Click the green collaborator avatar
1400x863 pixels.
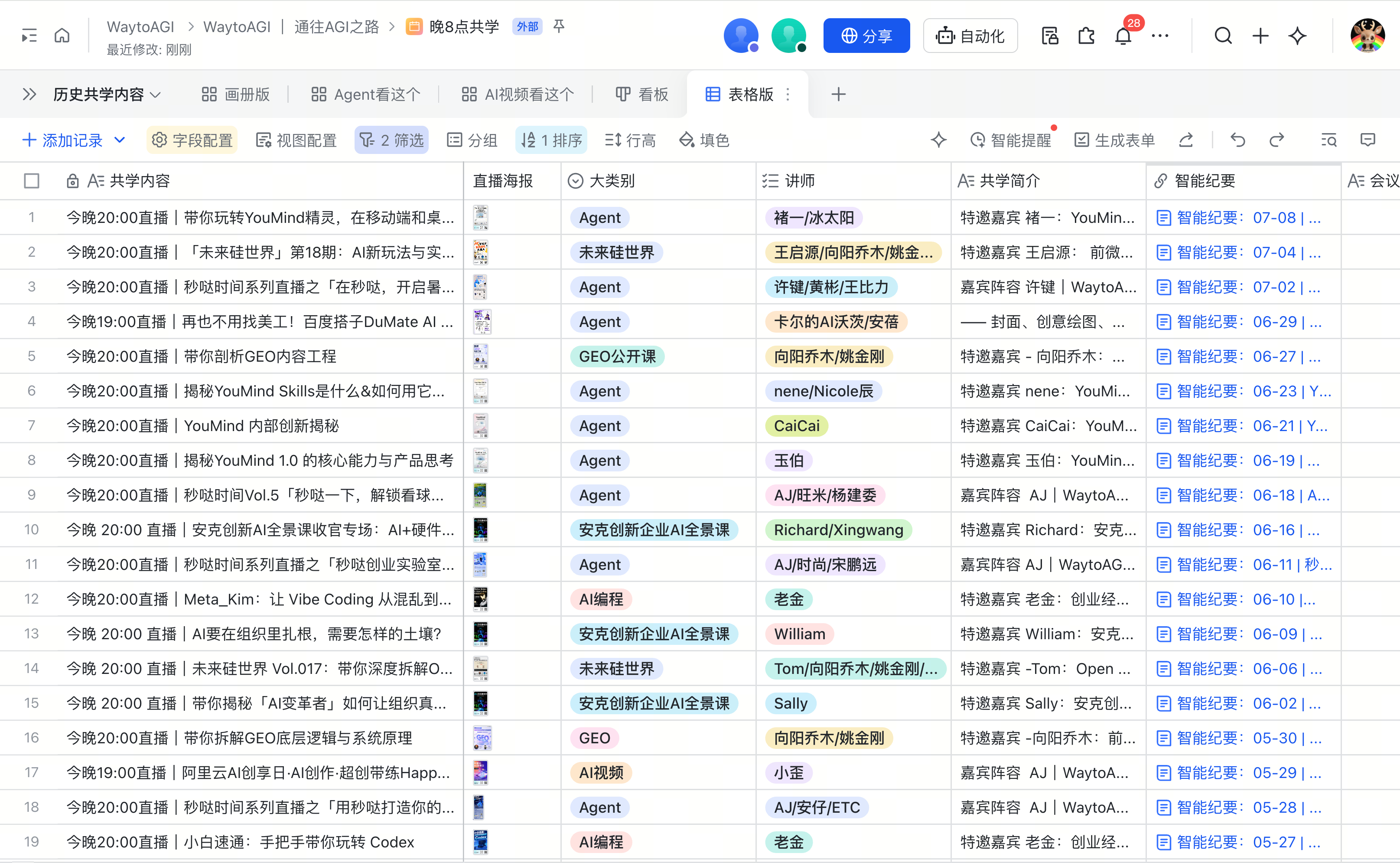tap(789, 36)
